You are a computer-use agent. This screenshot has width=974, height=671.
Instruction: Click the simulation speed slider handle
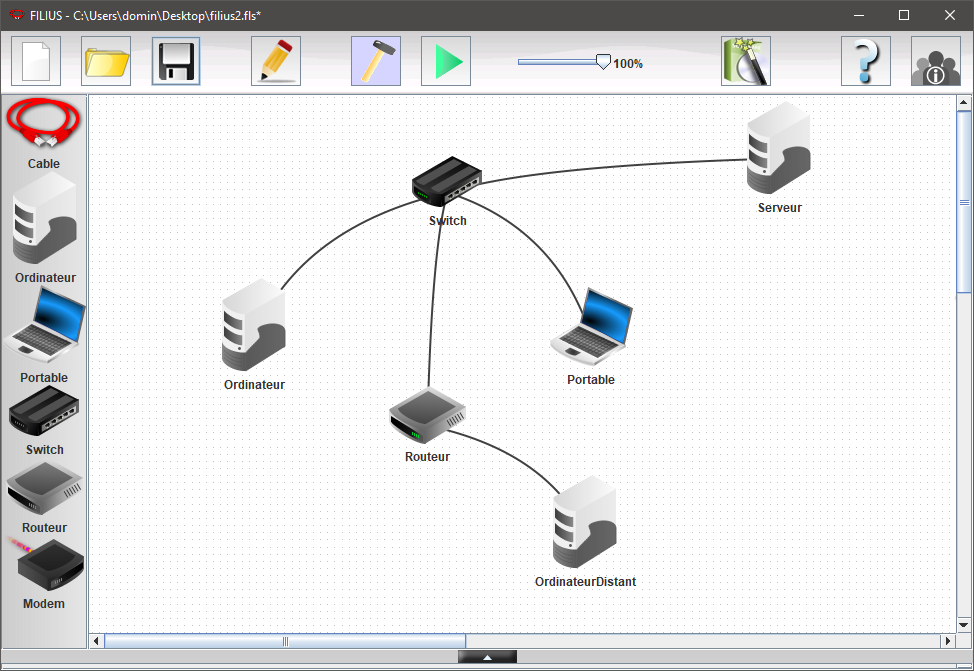[603, 62]
